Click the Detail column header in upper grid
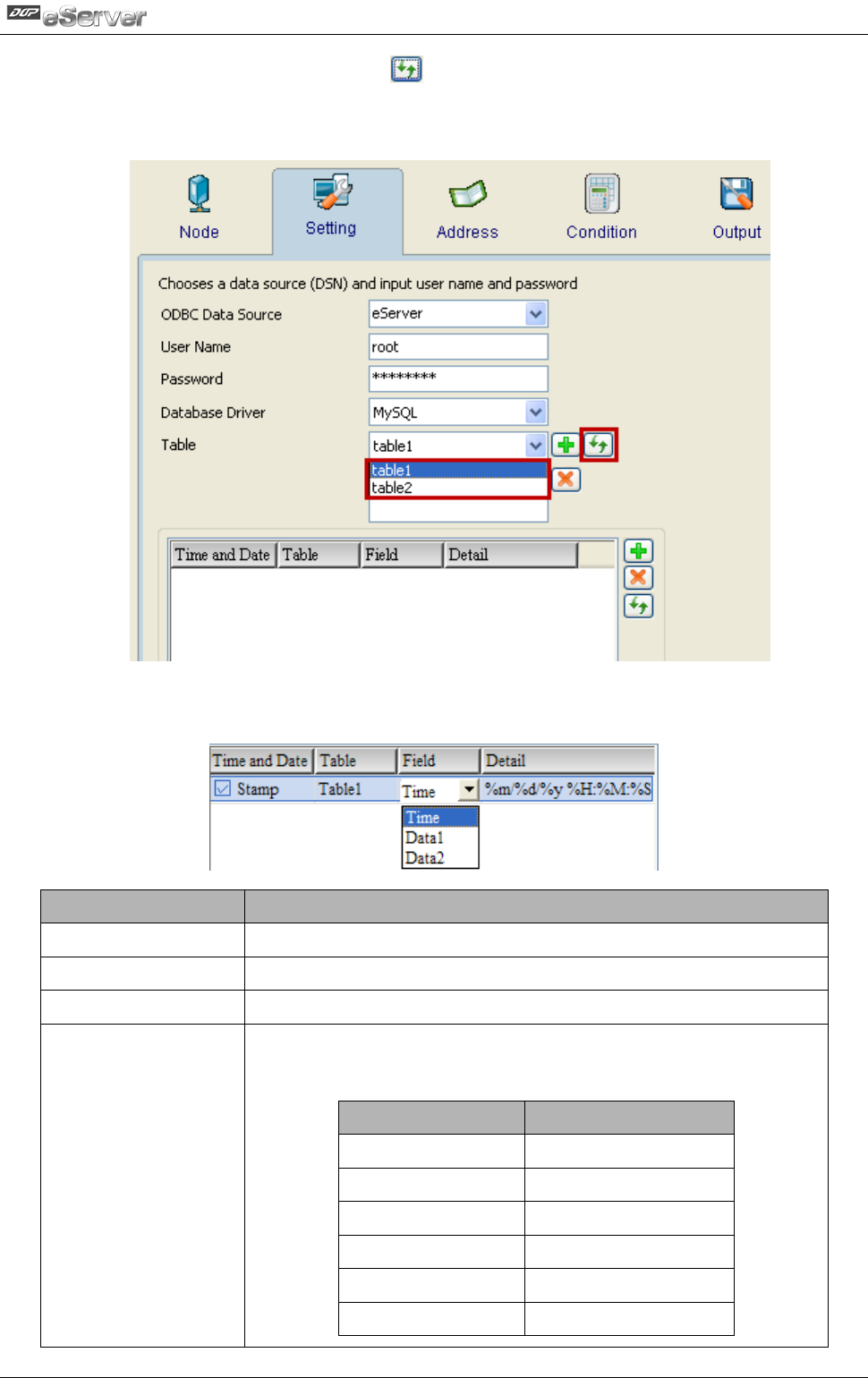Screen dimensions: 868x1378 (x=511, y=555)
